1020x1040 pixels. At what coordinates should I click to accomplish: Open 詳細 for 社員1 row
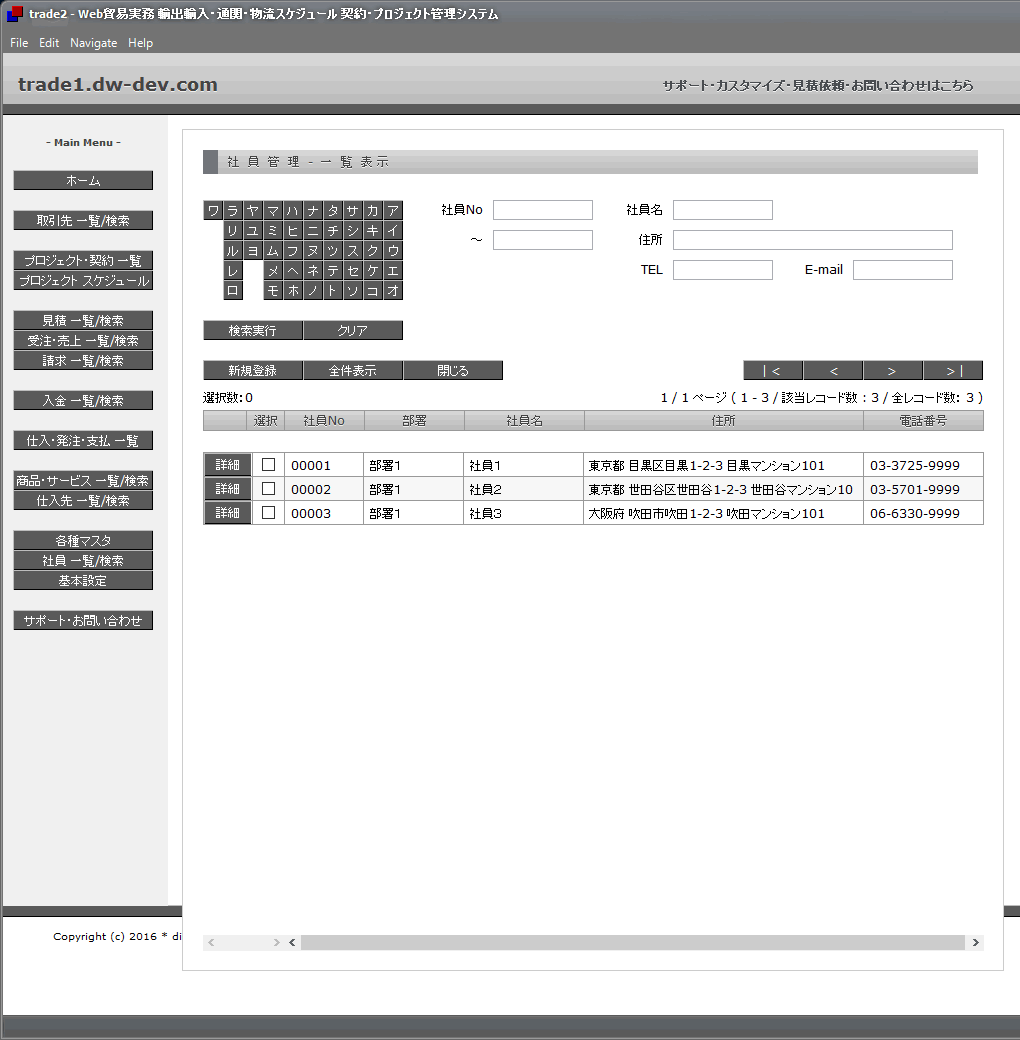(x=227, y=465)
